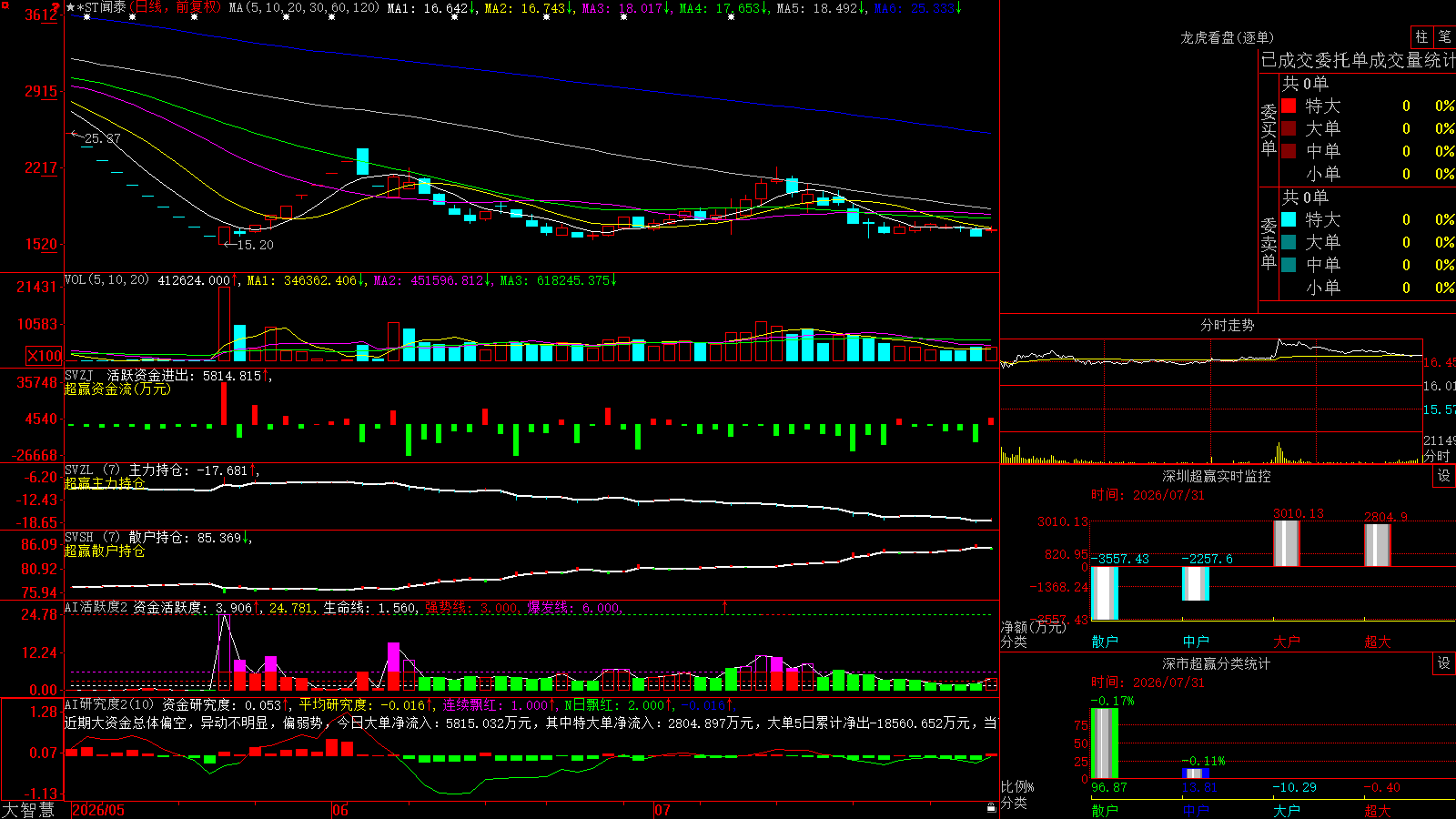Switch the order view to 柱 mode
The width and height of the screenshot is (1456, 819).
1421,37
